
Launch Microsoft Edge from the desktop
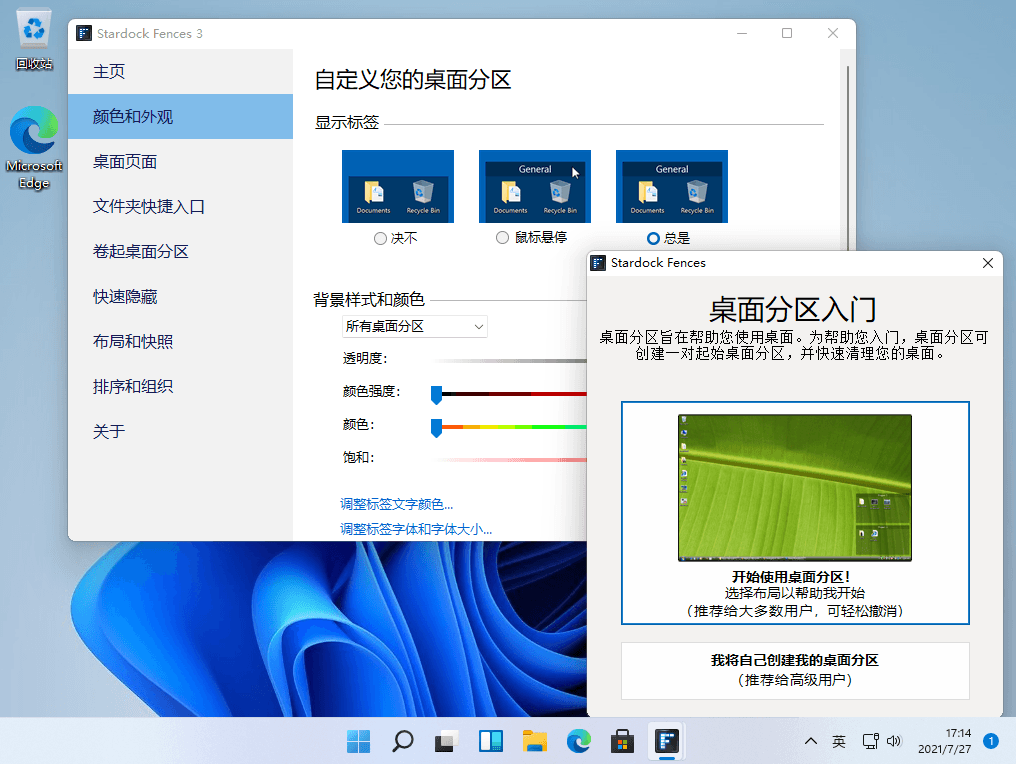(x=34, y=146)
